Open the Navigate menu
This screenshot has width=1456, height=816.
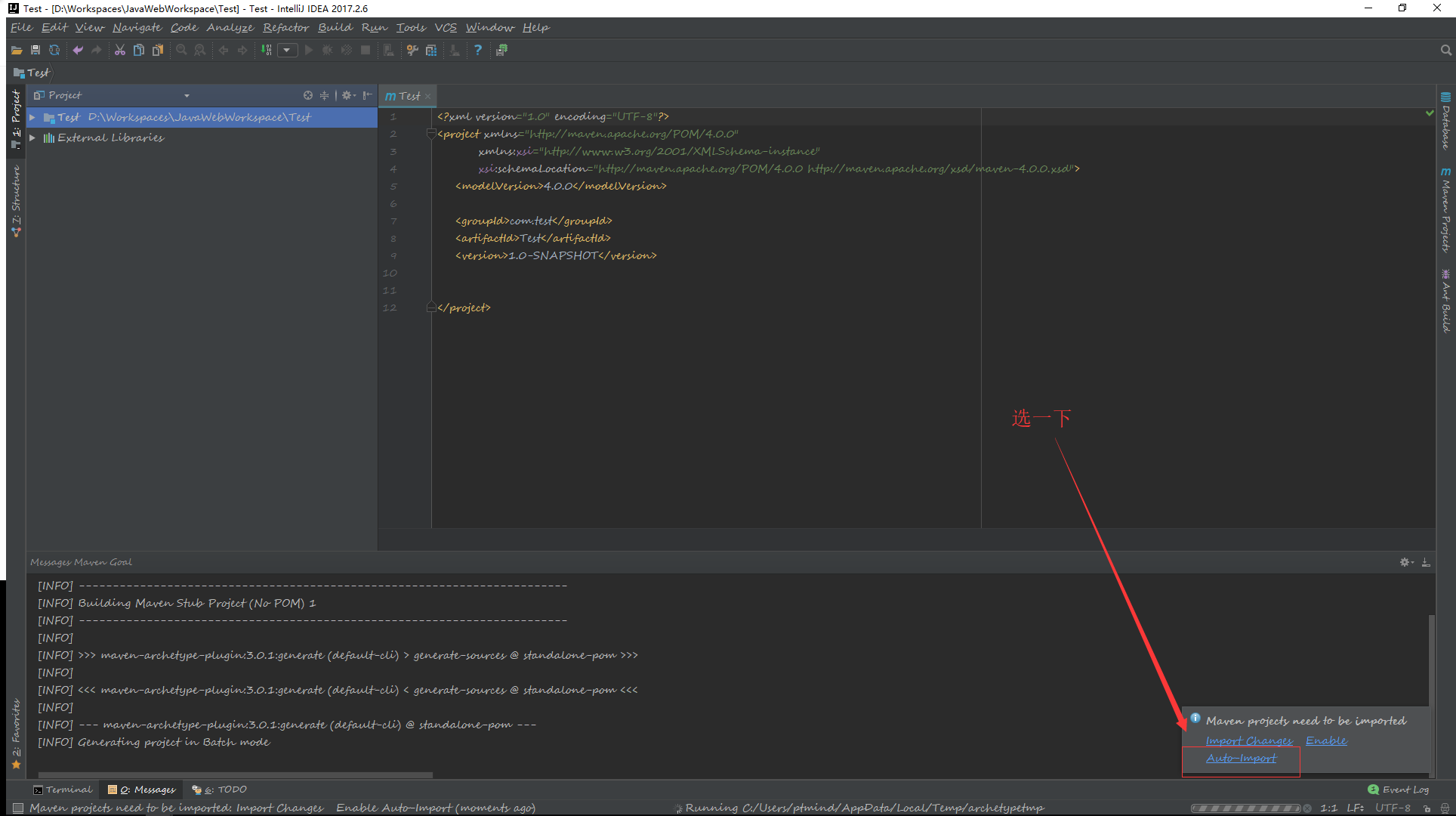[137, 27]
